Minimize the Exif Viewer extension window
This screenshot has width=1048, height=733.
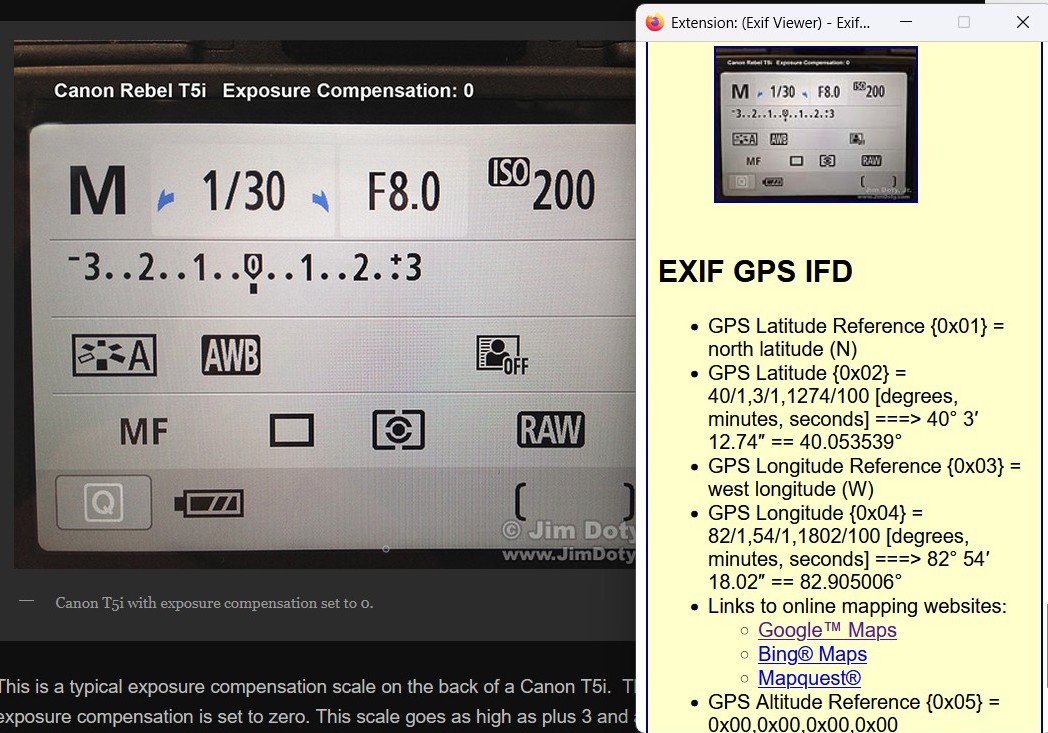click(x=906, y=22)
